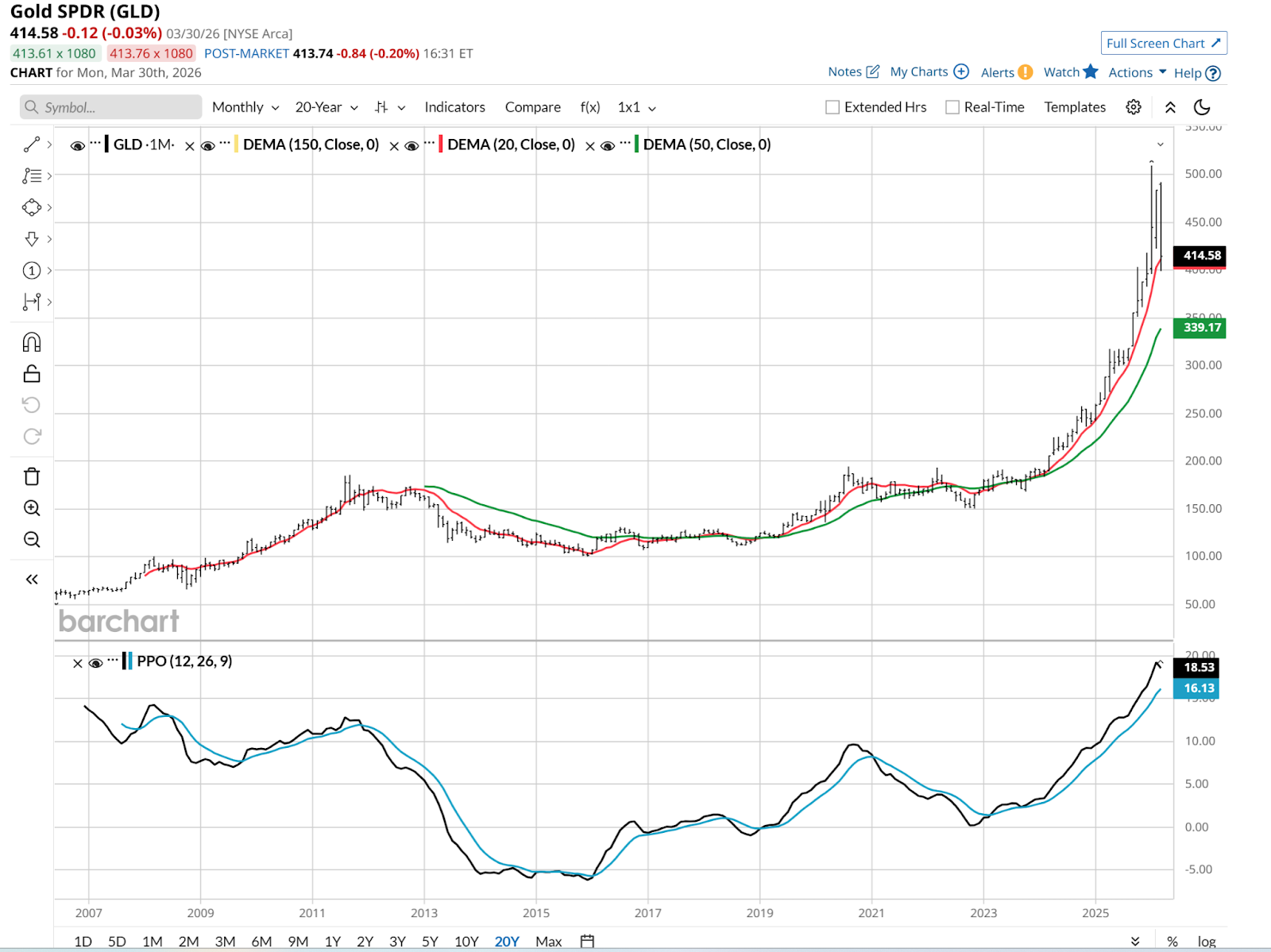The height and width of the screenshot is (952, 1271).
Task: Collapse the drawing tools sidebar
Action: click(x=32, y=580)
